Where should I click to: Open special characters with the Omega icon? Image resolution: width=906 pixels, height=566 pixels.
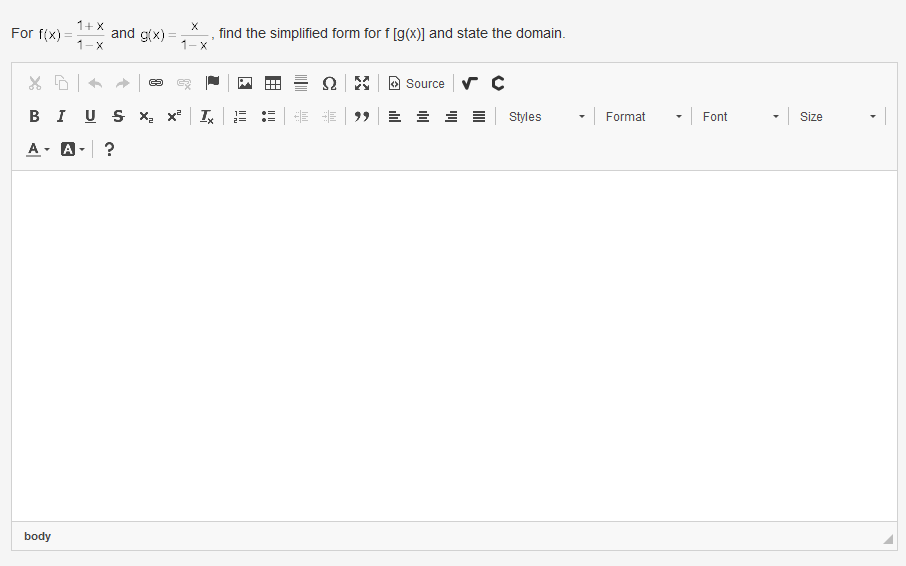point(329,83)
